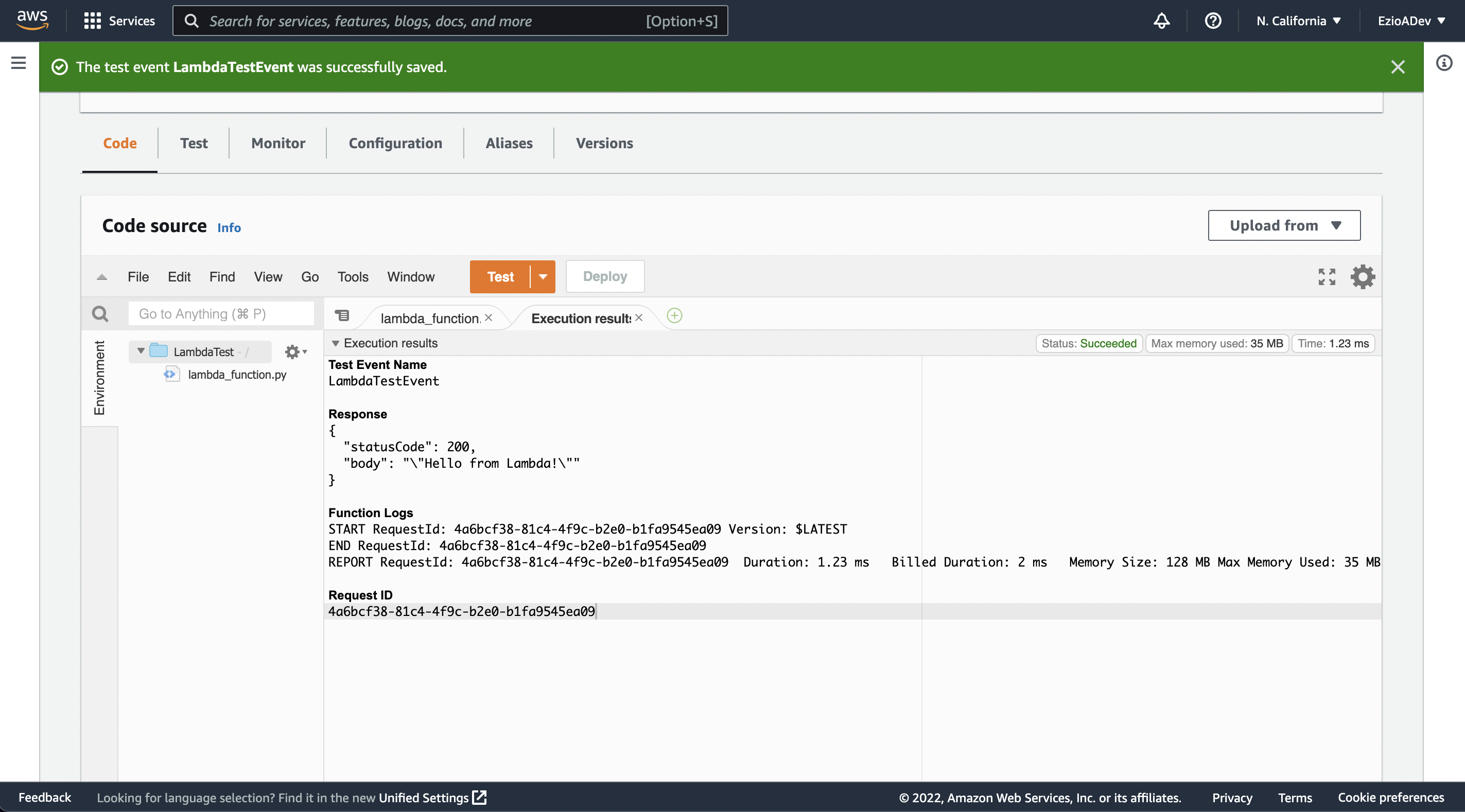Expand the LambdaTest folder tree item
Viewport: 1465px width, 812px height.
tap(139, 351)
